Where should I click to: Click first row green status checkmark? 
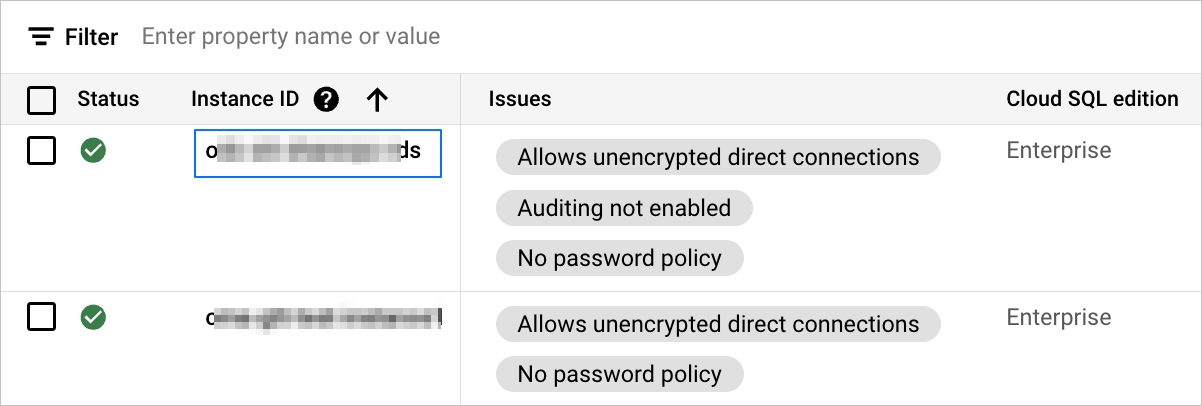pyautogui.click(x=93, y=151)
